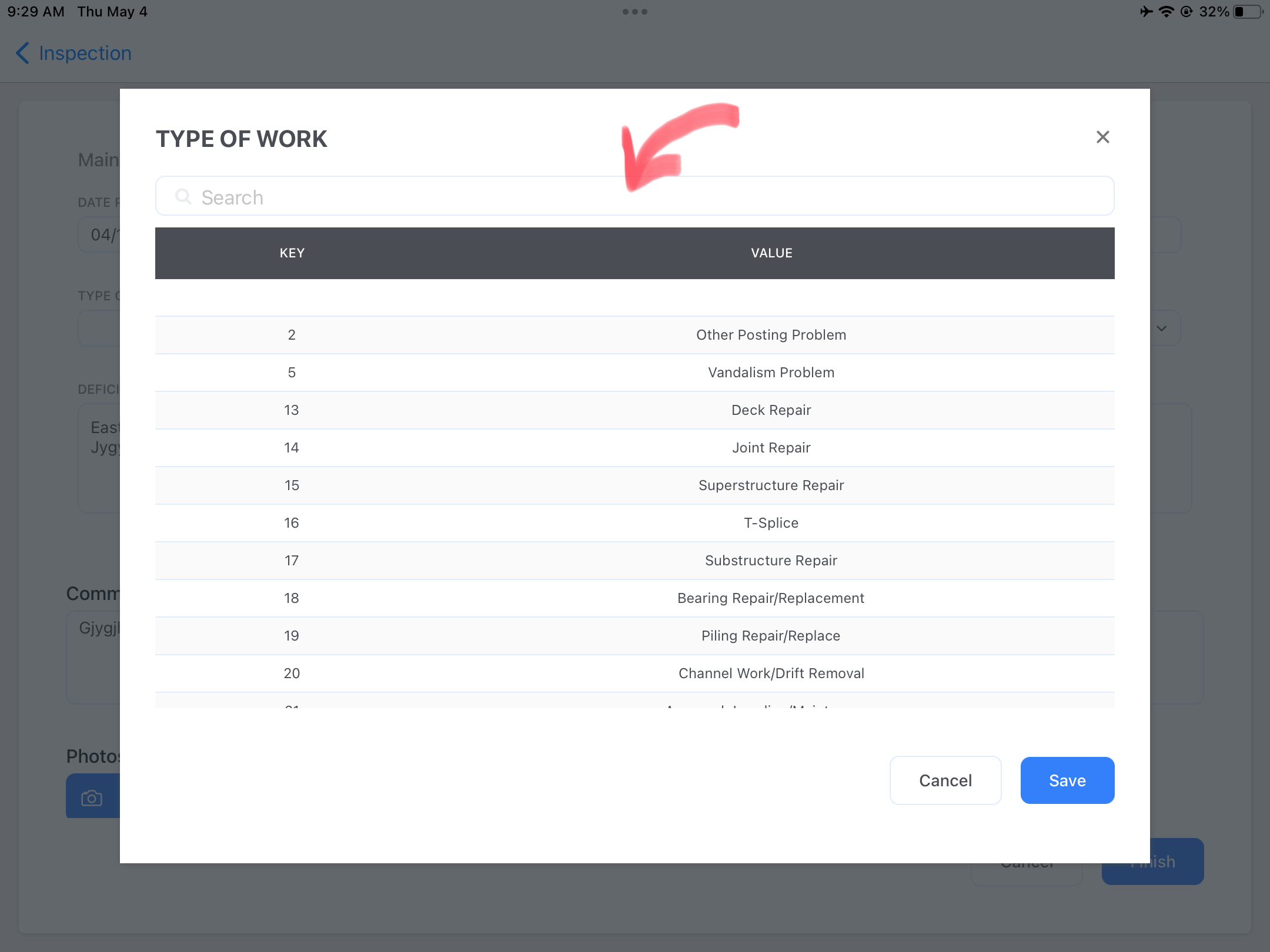Select the Deck Repair row

(x=635, y=410)
